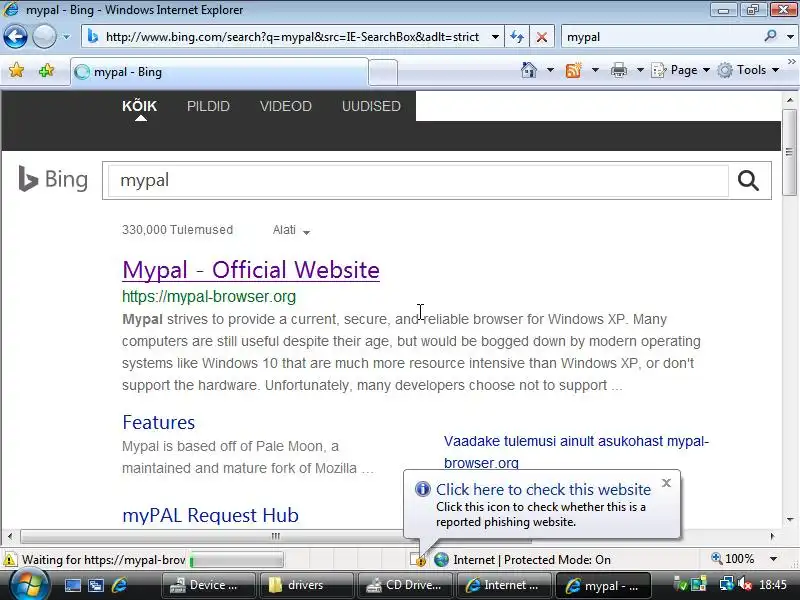Image resolution: width=800 pixels, height=600 pixels.
Task: Click the 18:45 taskbar clock
Action: point(773,585)
